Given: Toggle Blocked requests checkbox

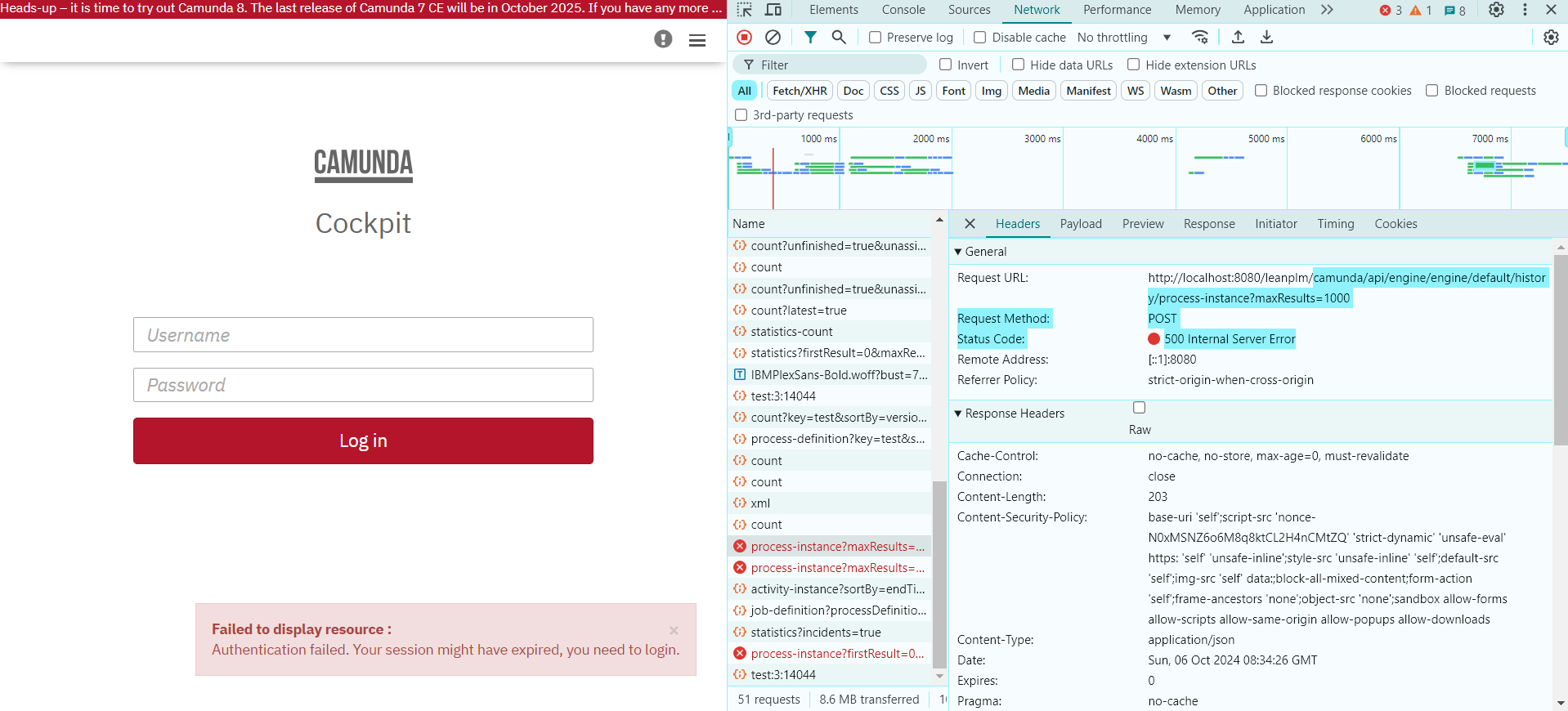Looking at the screenshot, I should [x=1431, y=90].
